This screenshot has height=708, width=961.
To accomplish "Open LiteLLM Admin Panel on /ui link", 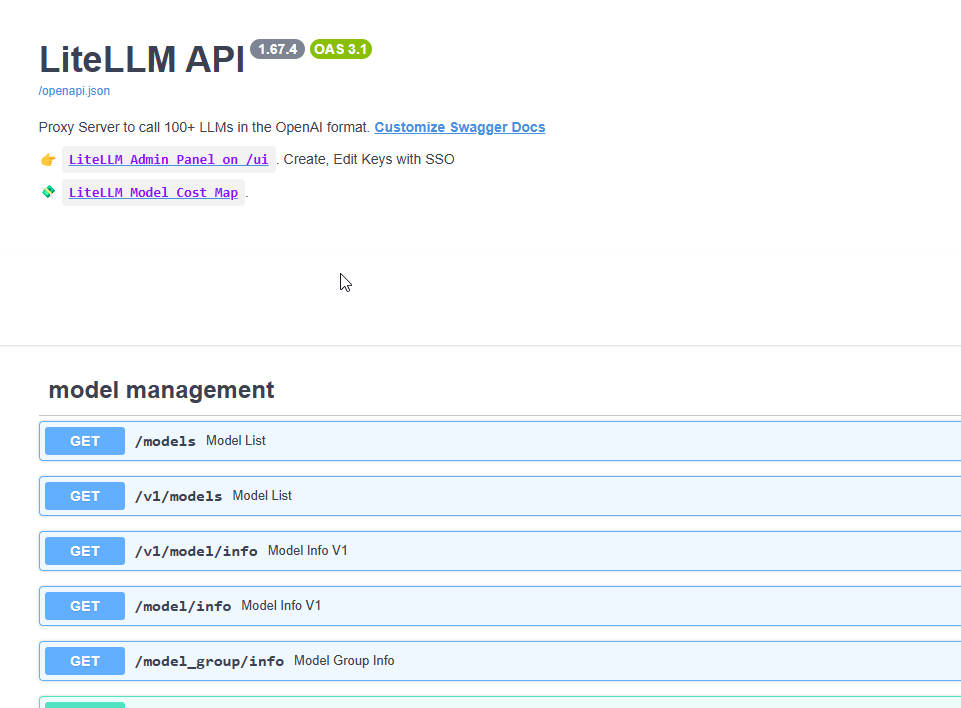I will tap(169, 159).
